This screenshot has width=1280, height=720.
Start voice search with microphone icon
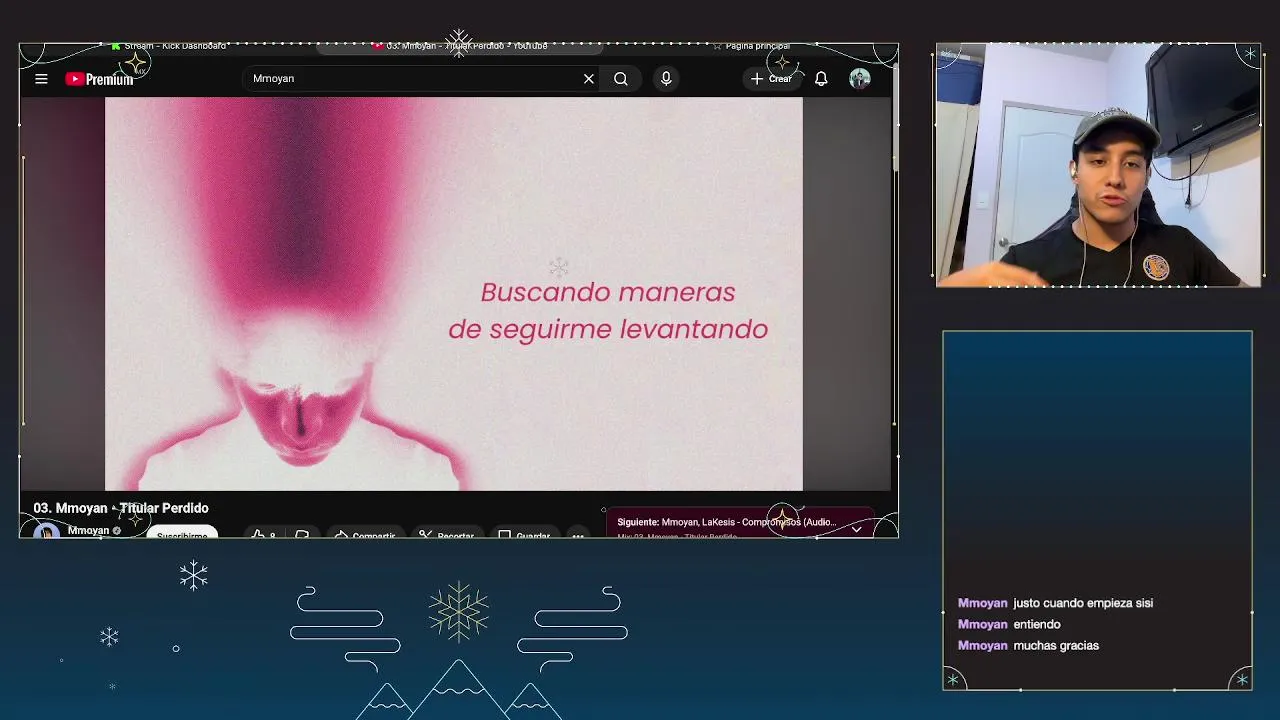pyautogui.click(x=666, y=79)
